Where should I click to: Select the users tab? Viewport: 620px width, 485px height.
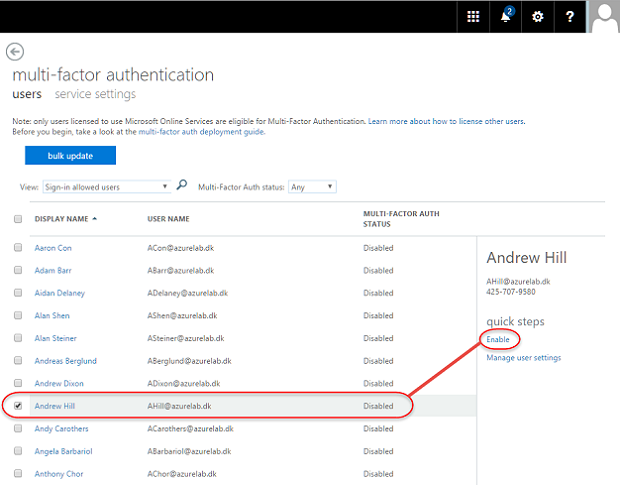[x=26, y=94]
